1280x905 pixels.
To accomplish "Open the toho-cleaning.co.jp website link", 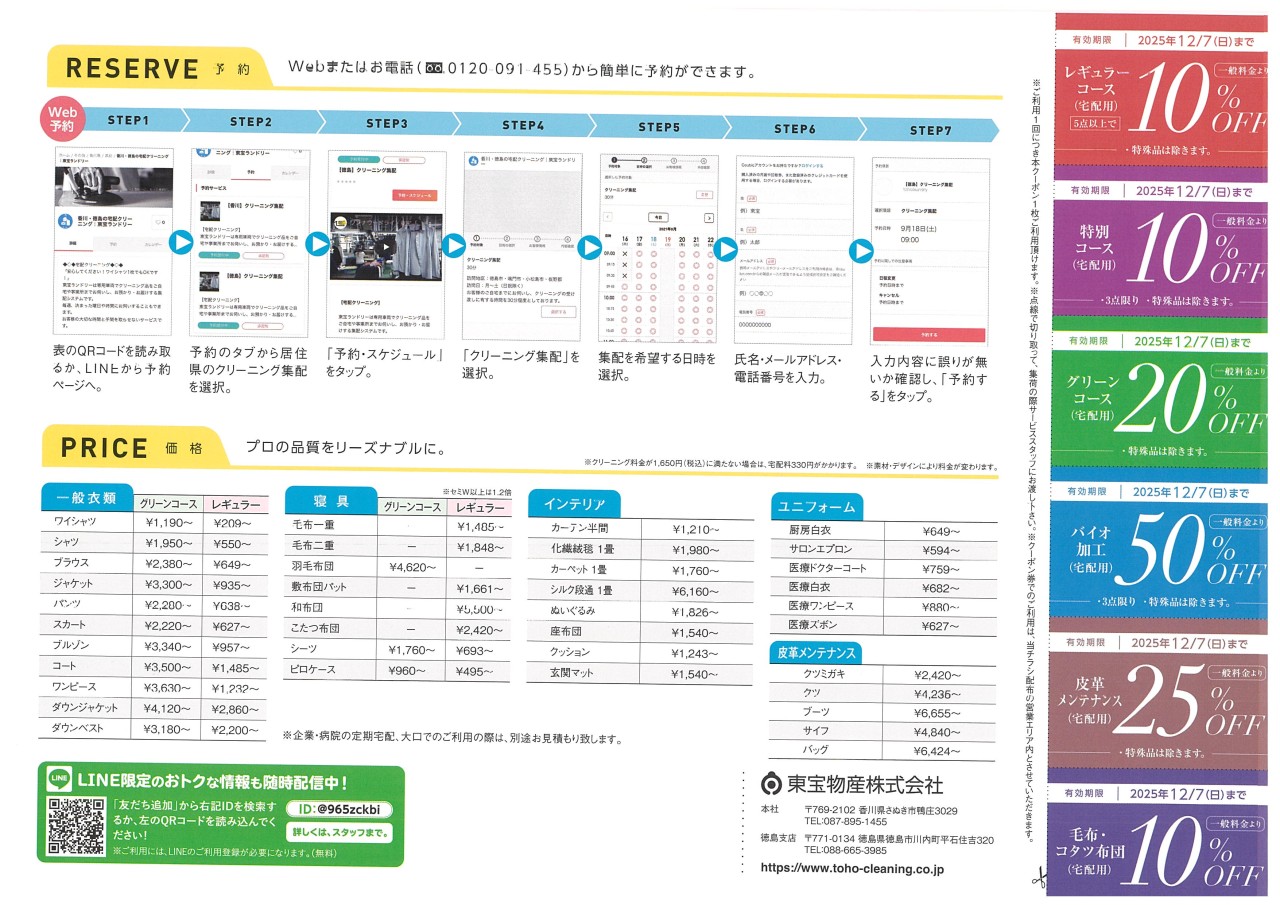I will (x=852, y=869).
